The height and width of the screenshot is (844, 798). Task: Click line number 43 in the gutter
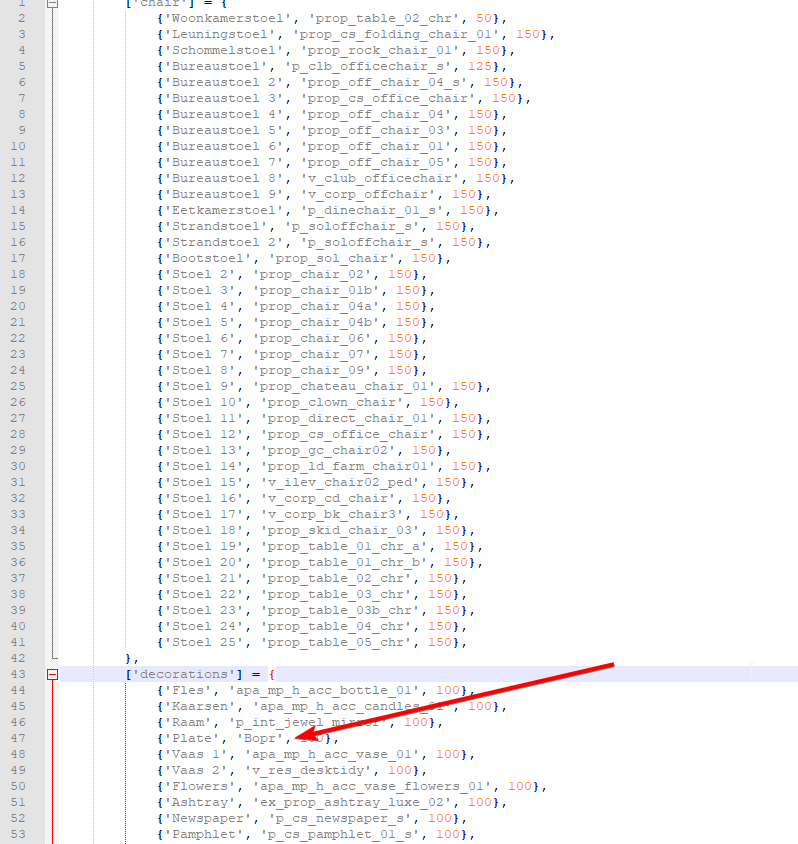pos(18,675)
